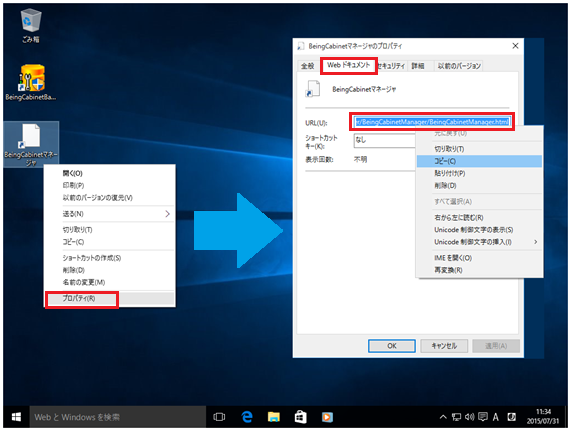Open the Windows Start button
This screenshot has width=571, height=431.
[16, 417]
